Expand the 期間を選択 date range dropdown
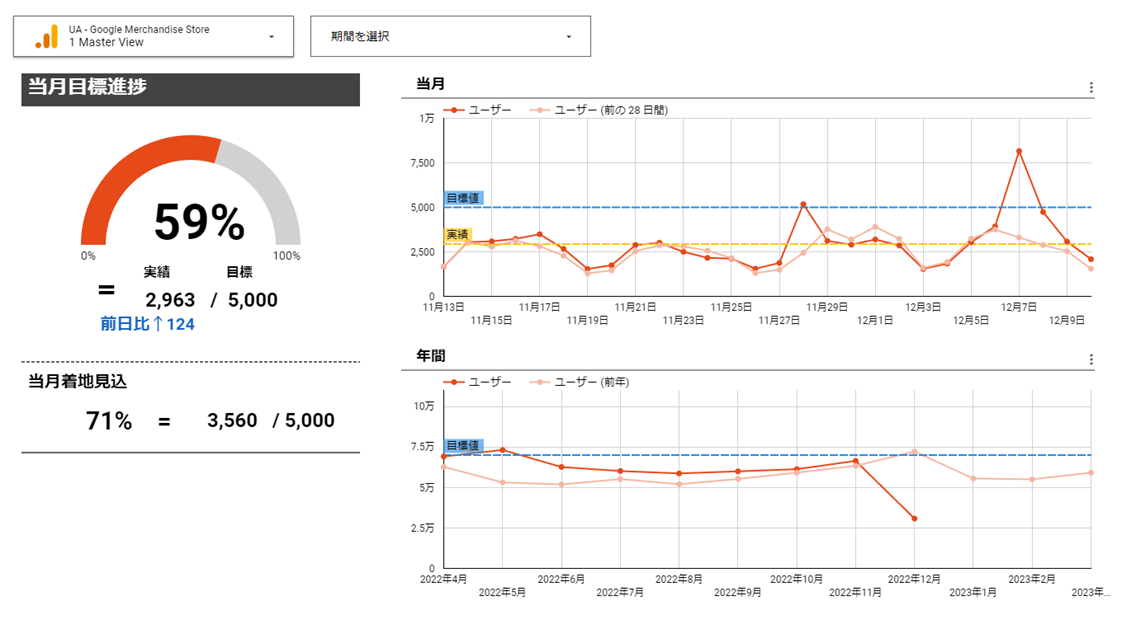Viewport: 1122px width, 629px height. pyautogui.click(x=569, y=37)
